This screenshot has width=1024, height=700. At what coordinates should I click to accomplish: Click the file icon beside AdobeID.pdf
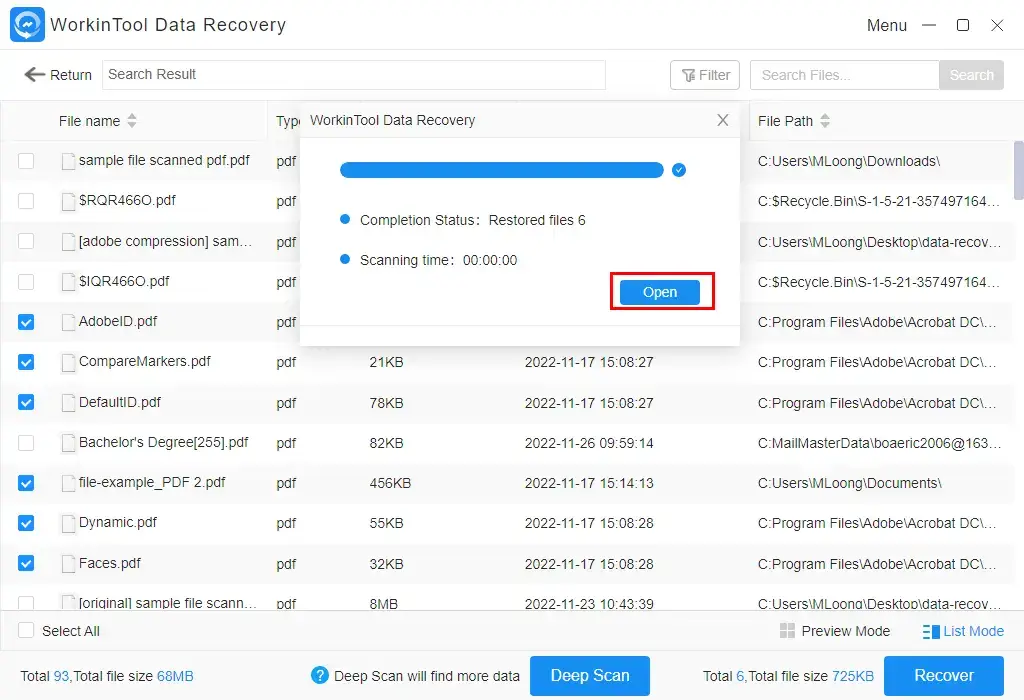[x=68, y=322]
